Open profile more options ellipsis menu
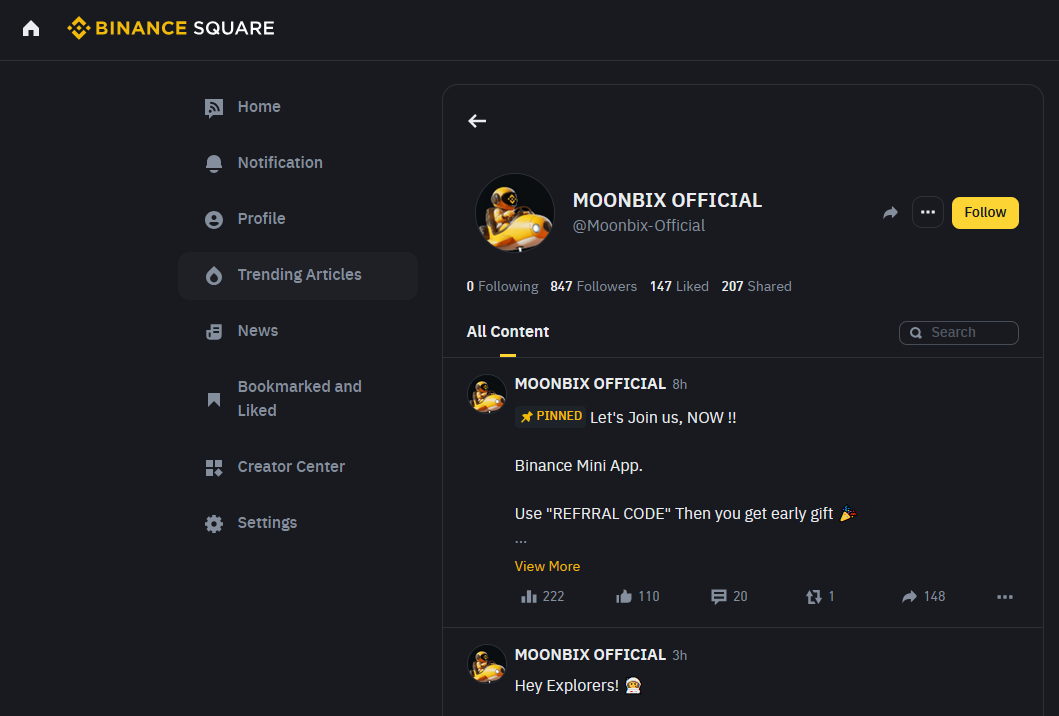Image resolution: width=1059 pixels, height=716 pixels. coord(928,212)
